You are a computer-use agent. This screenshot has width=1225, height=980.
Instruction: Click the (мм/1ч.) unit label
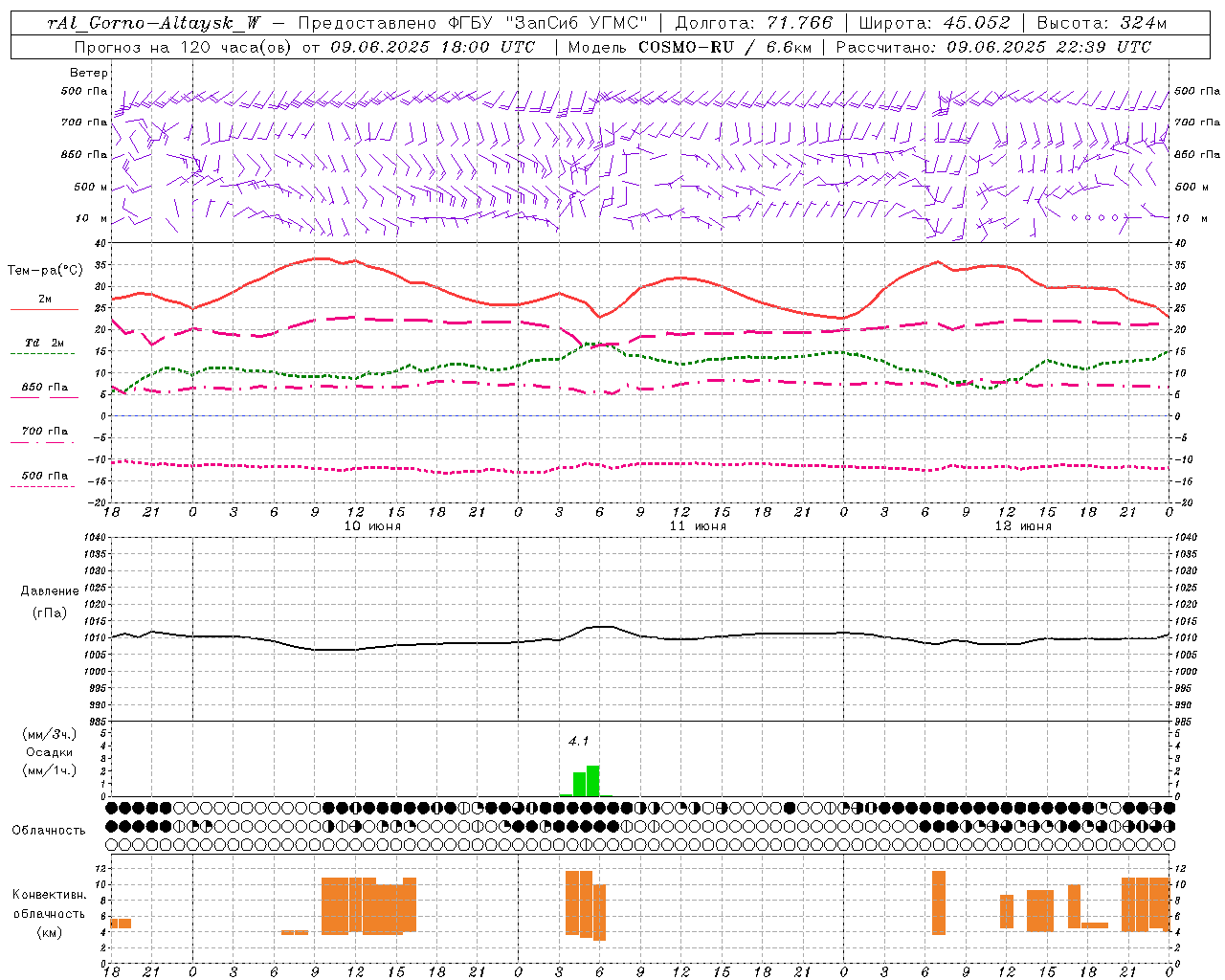pyautogui.click(x=50, y=770)
